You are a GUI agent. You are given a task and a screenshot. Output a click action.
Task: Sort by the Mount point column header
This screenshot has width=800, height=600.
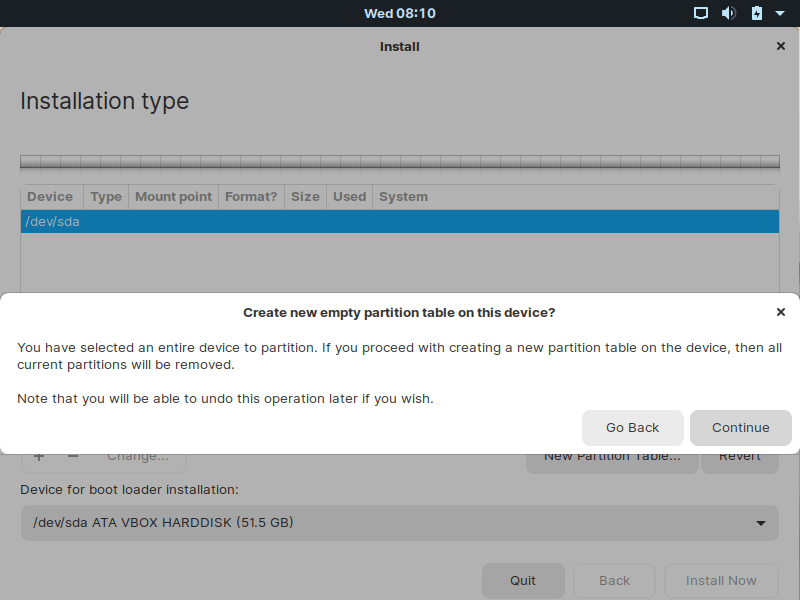tap(173, 197)
